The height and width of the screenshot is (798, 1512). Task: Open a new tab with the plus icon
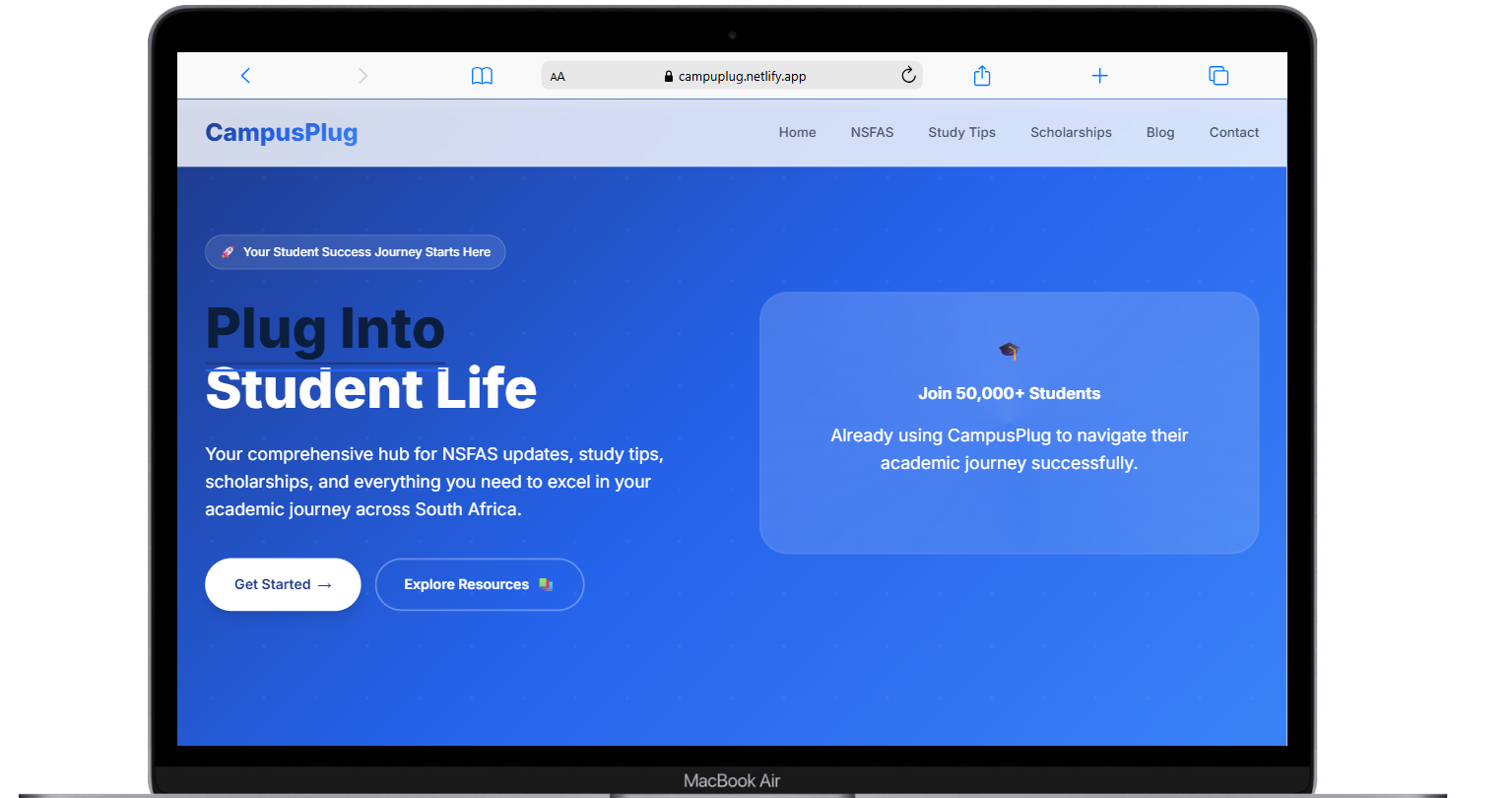pyautogui.click(x=1099, y=75)
